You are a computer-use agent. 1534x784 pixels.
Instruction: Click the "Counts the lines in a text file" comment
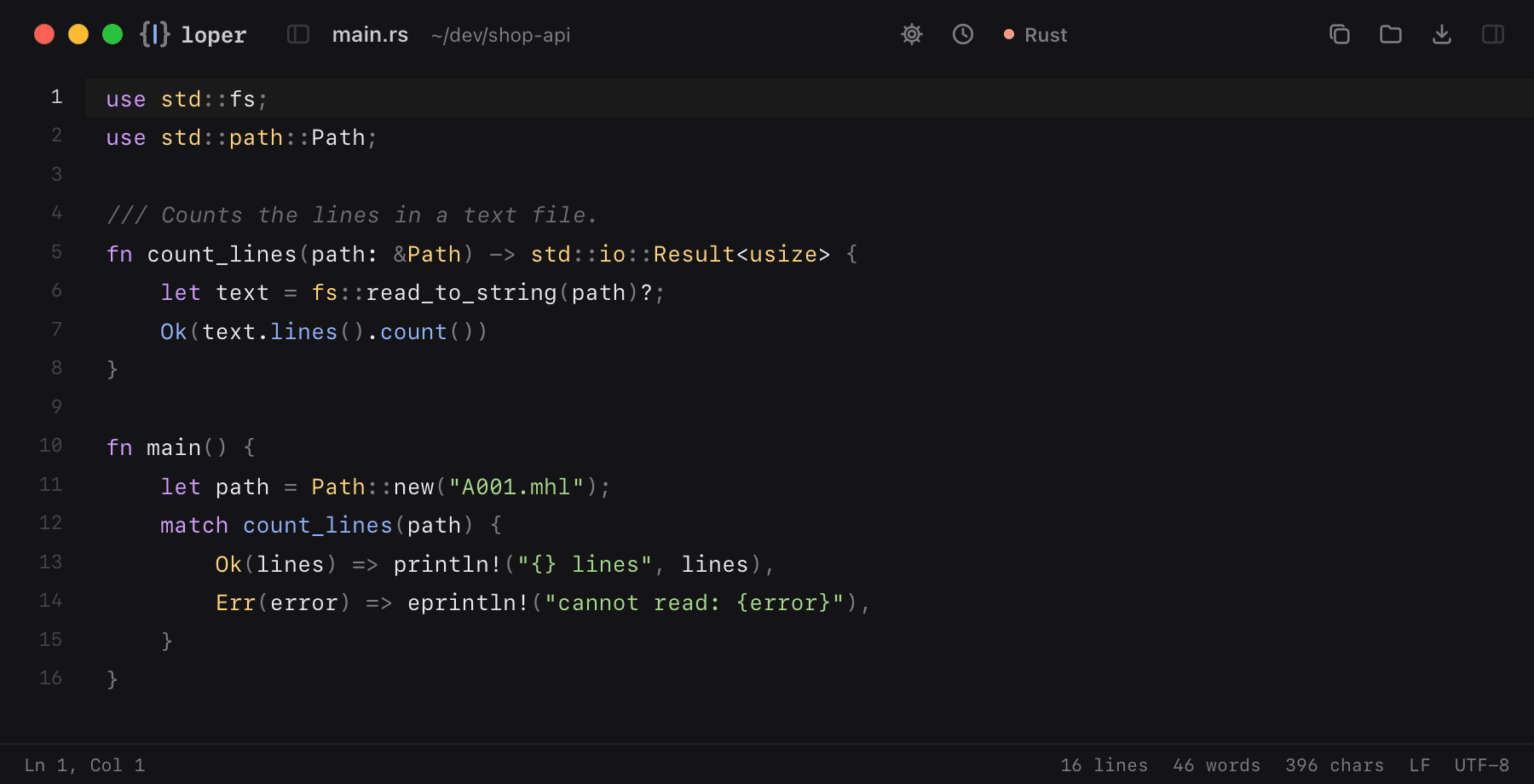pyautogui.click(x=352, y=215)
